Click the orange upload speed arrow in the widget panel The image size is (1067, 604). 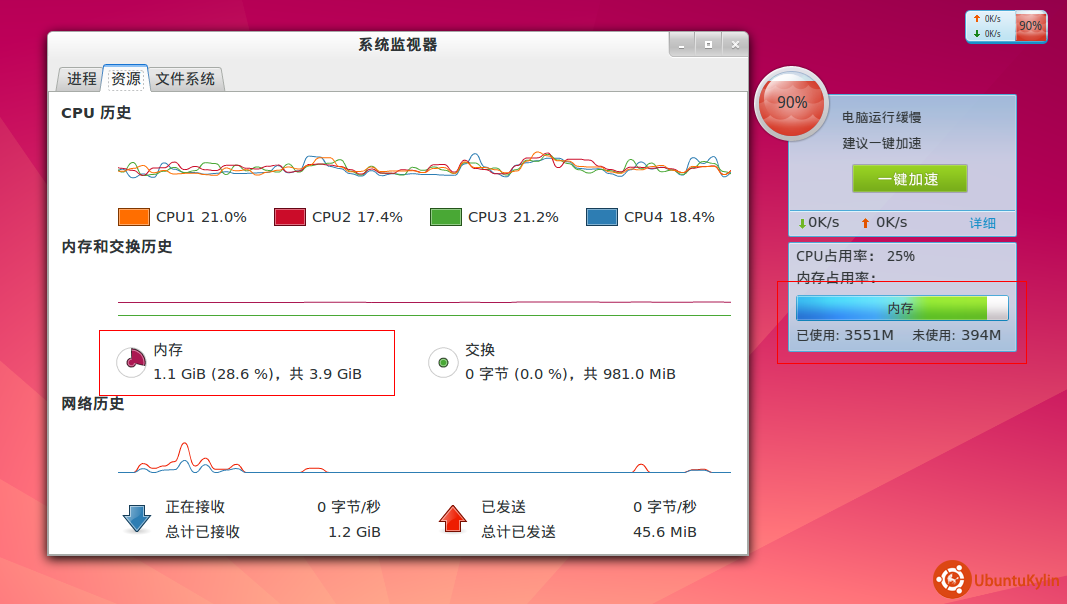point(865,223)
